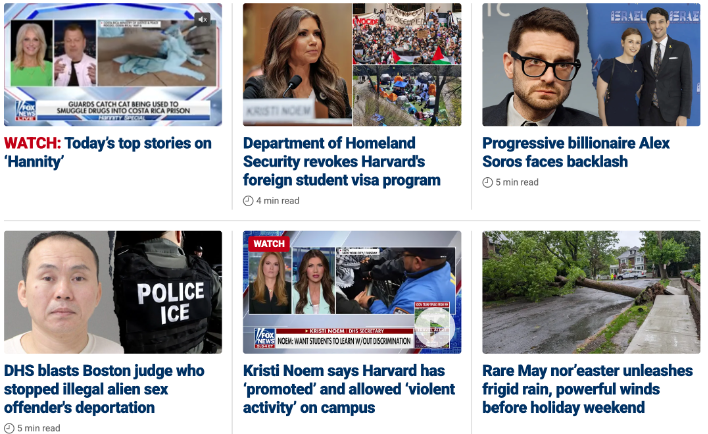The width and height of the screenshot is (708, 434).
Task: Click the clock icon under the DHS Boston judge story
Action: tap(9, 428)
